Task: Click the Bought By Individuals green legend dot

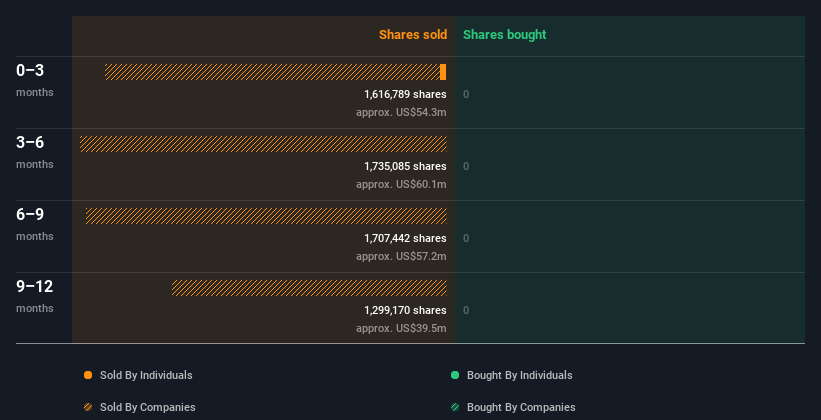Action: pyautogui.click(x=455, y=375)
